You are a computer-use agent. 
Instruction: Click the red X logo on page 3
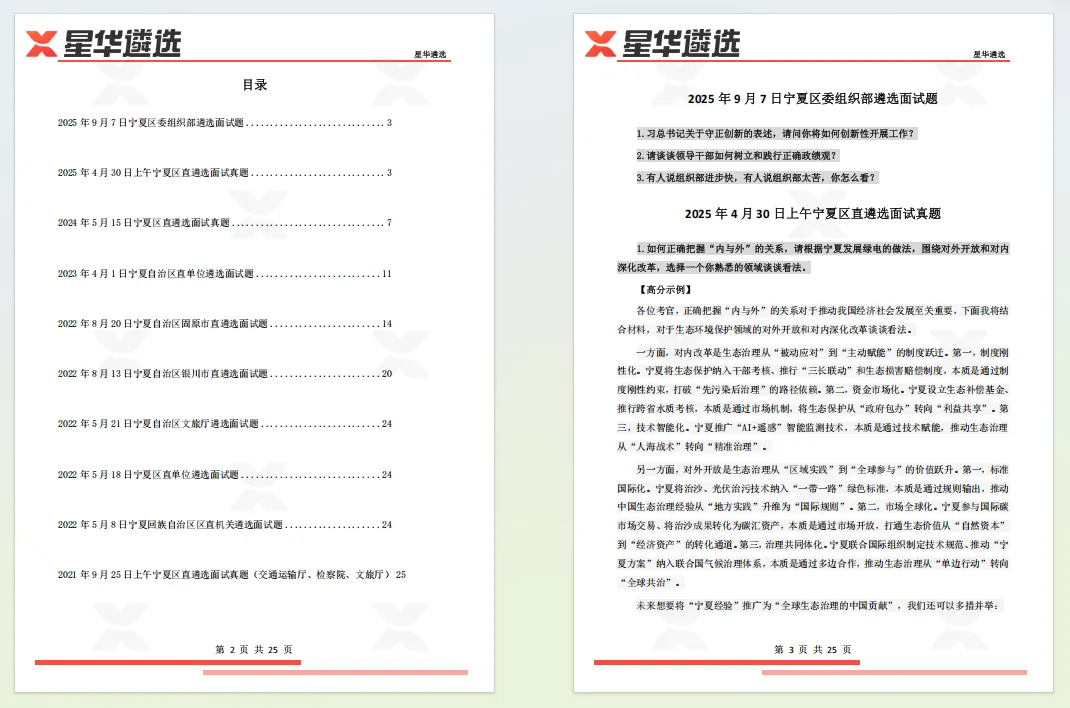(x=600, y=44)
